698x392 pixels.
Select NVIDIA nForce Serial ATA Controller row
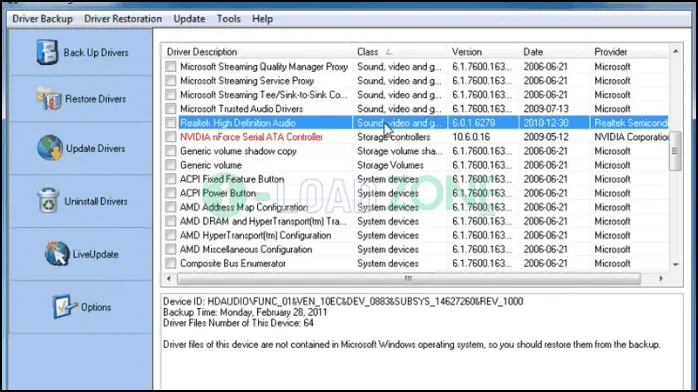(415, 137)
